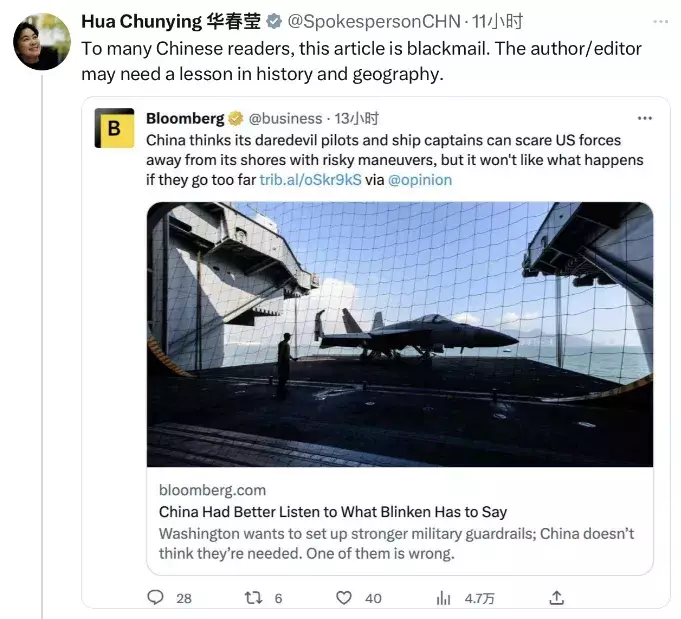
Task: Click the @SpokespersonCHN handle
Action: (375, 21)
